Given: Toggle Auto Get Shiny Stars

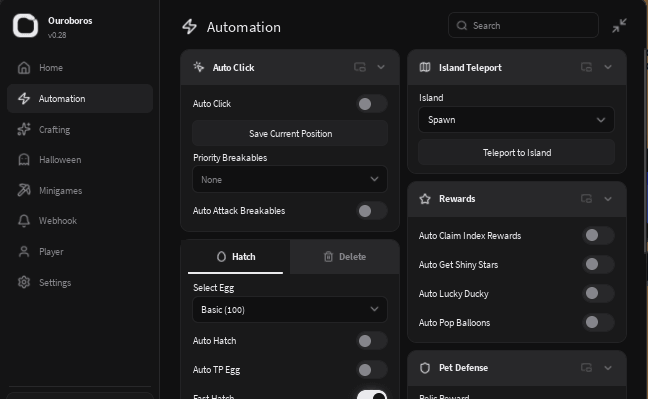Looking at the screenshot, I should coord(598,264).
